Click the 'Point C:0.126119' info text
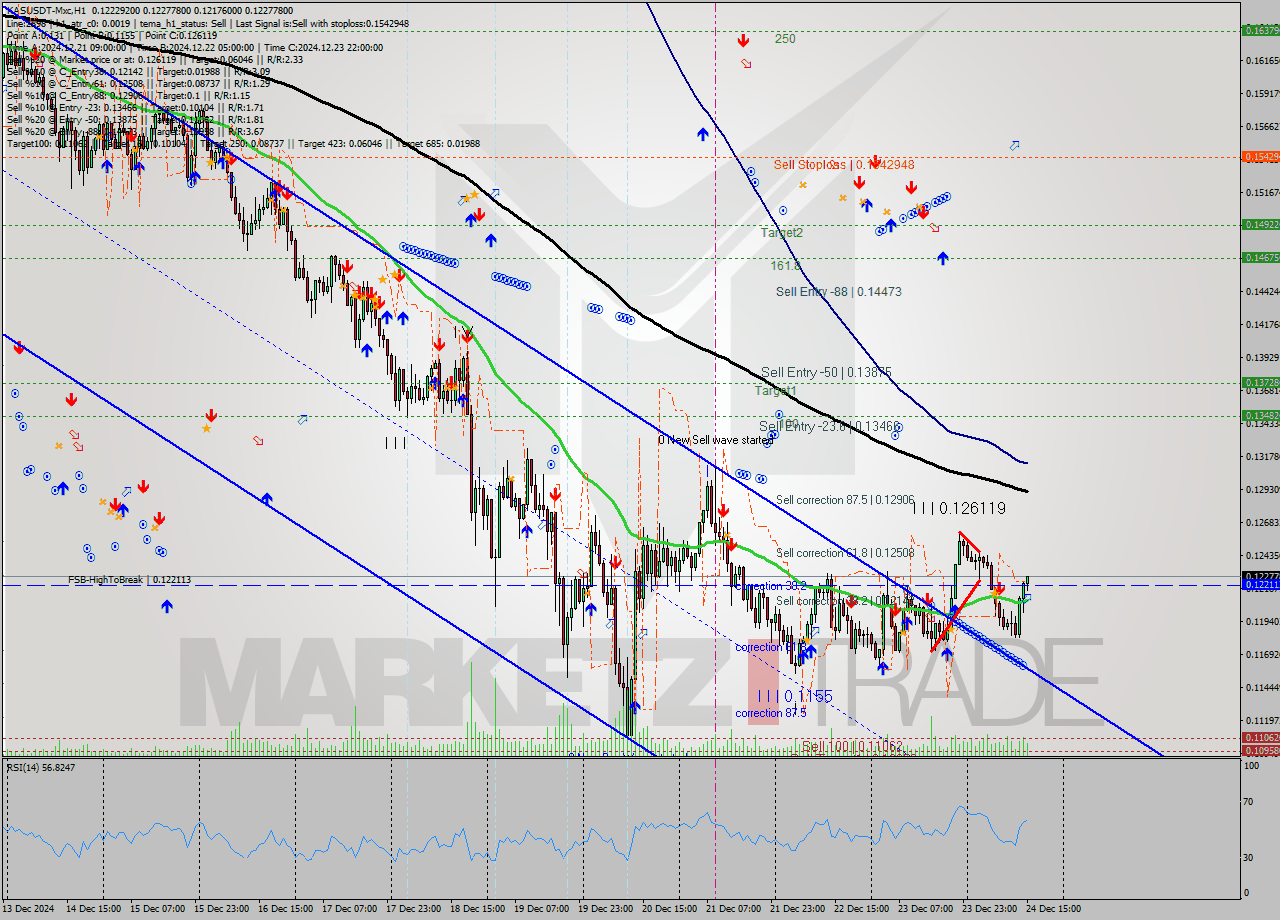The image size is (1280, 920). [x=182, y=35]
